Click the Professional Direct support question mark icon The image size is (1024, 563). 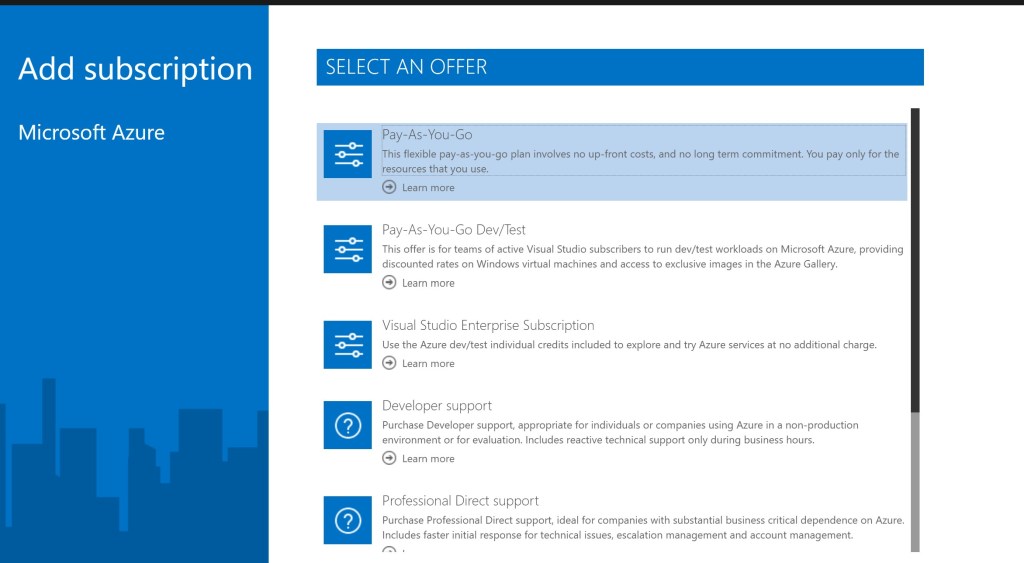tap(347, 520)
